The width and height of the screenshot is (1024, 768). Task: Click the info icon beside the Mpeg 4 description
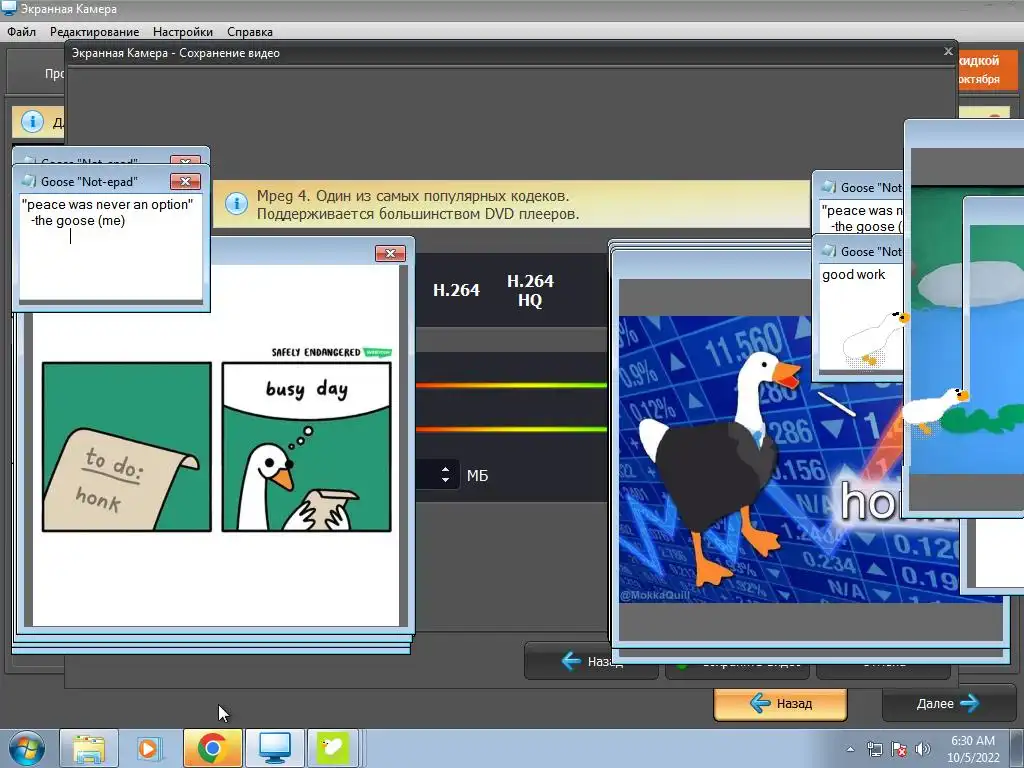[236, 204]
